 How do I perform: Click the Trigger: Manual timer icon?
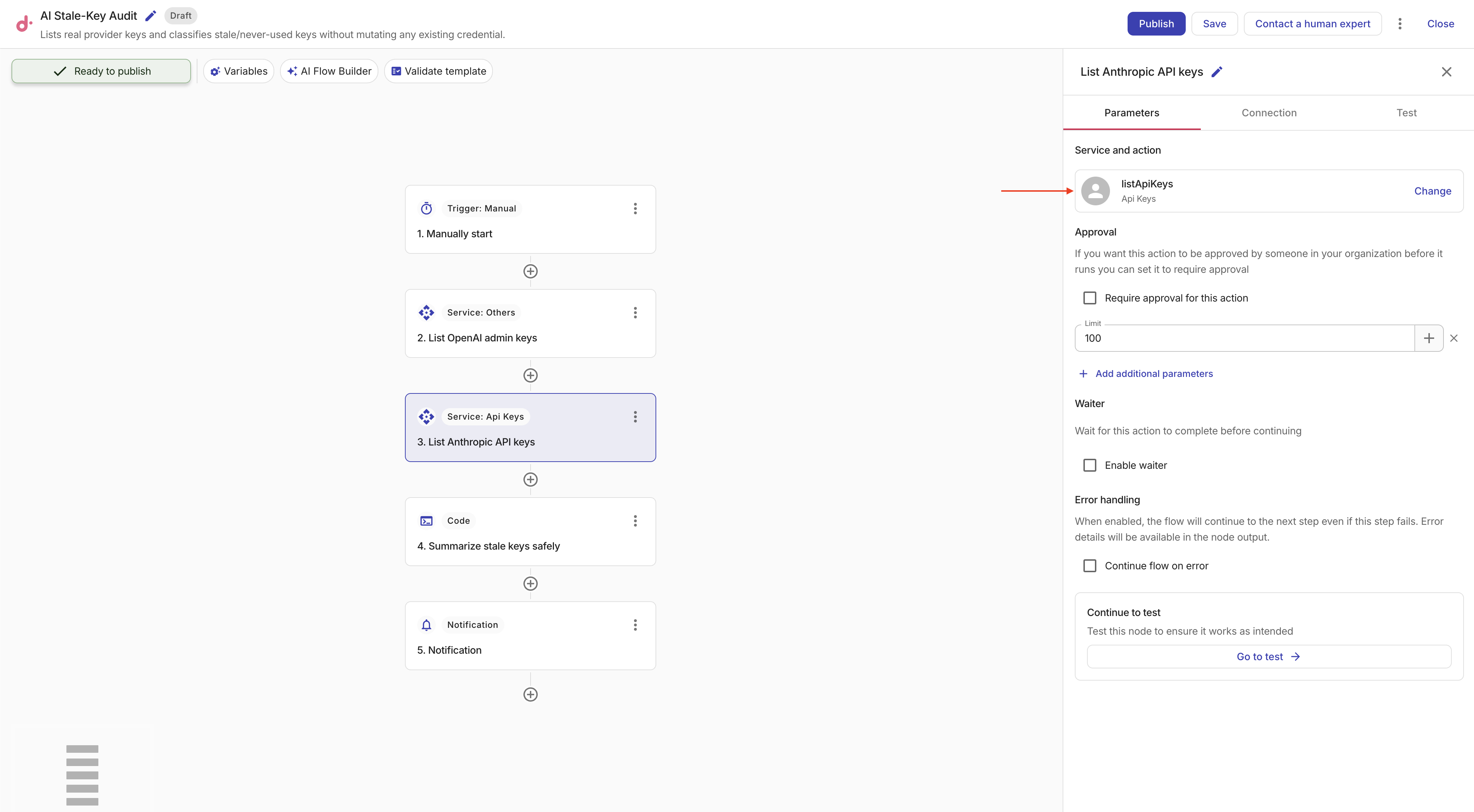click(426, 208)
